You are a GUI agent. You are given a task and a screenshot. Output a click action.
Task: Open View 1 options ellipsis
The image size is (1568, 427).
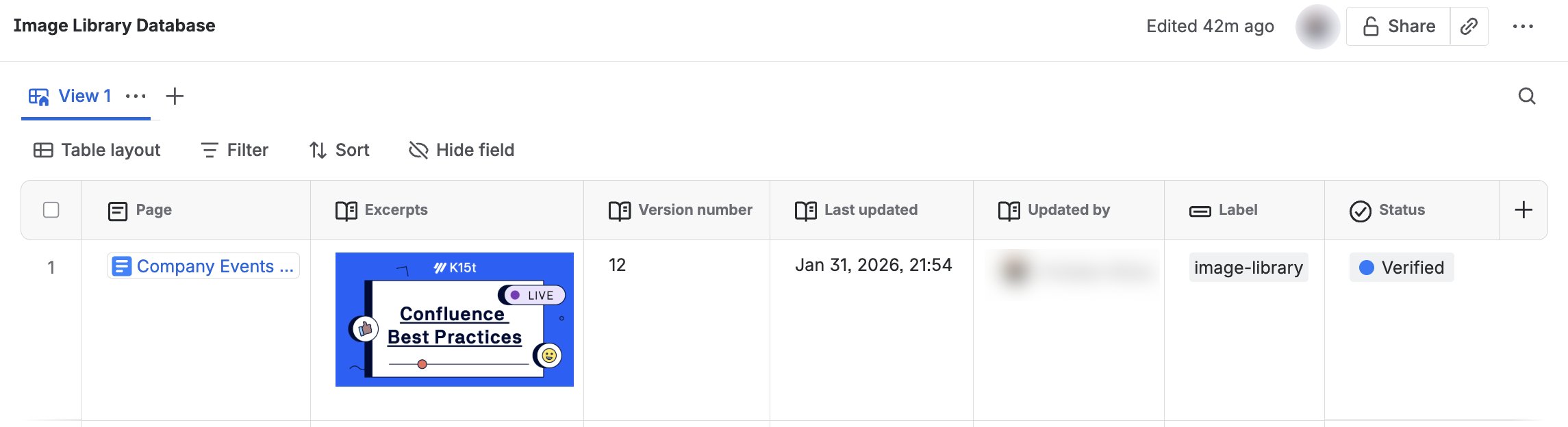[x=136, y=96]
